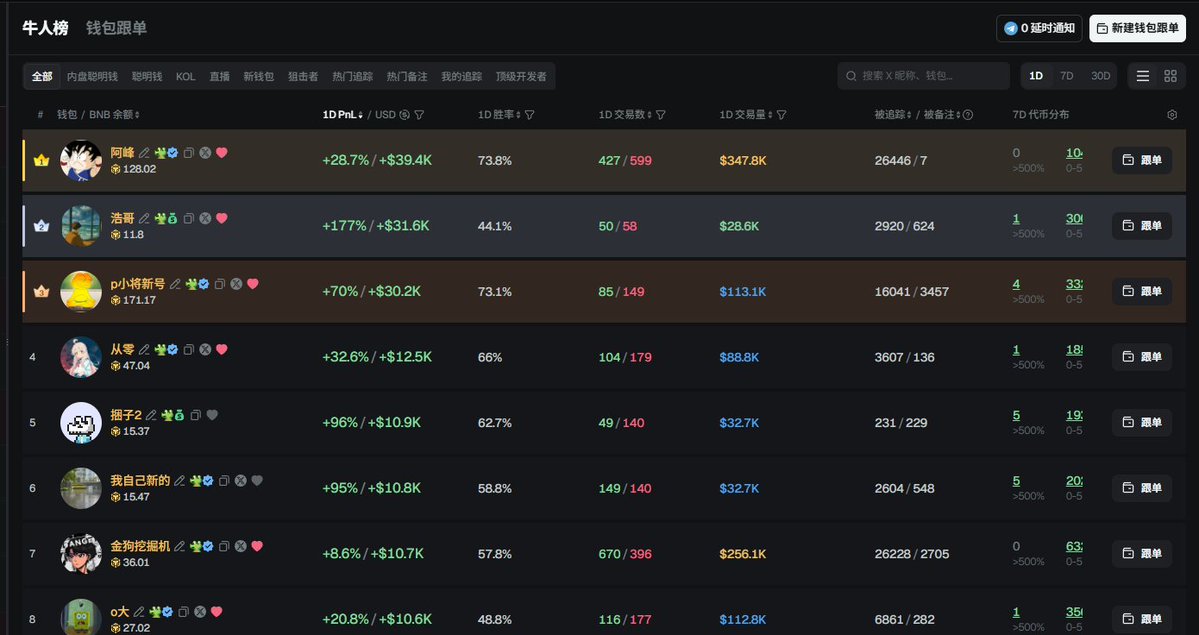Open the X icon in 金狗挖掘机's row
Image resolution: width=1199 pixels, height=635 pixels.
[x=240, y=546]
